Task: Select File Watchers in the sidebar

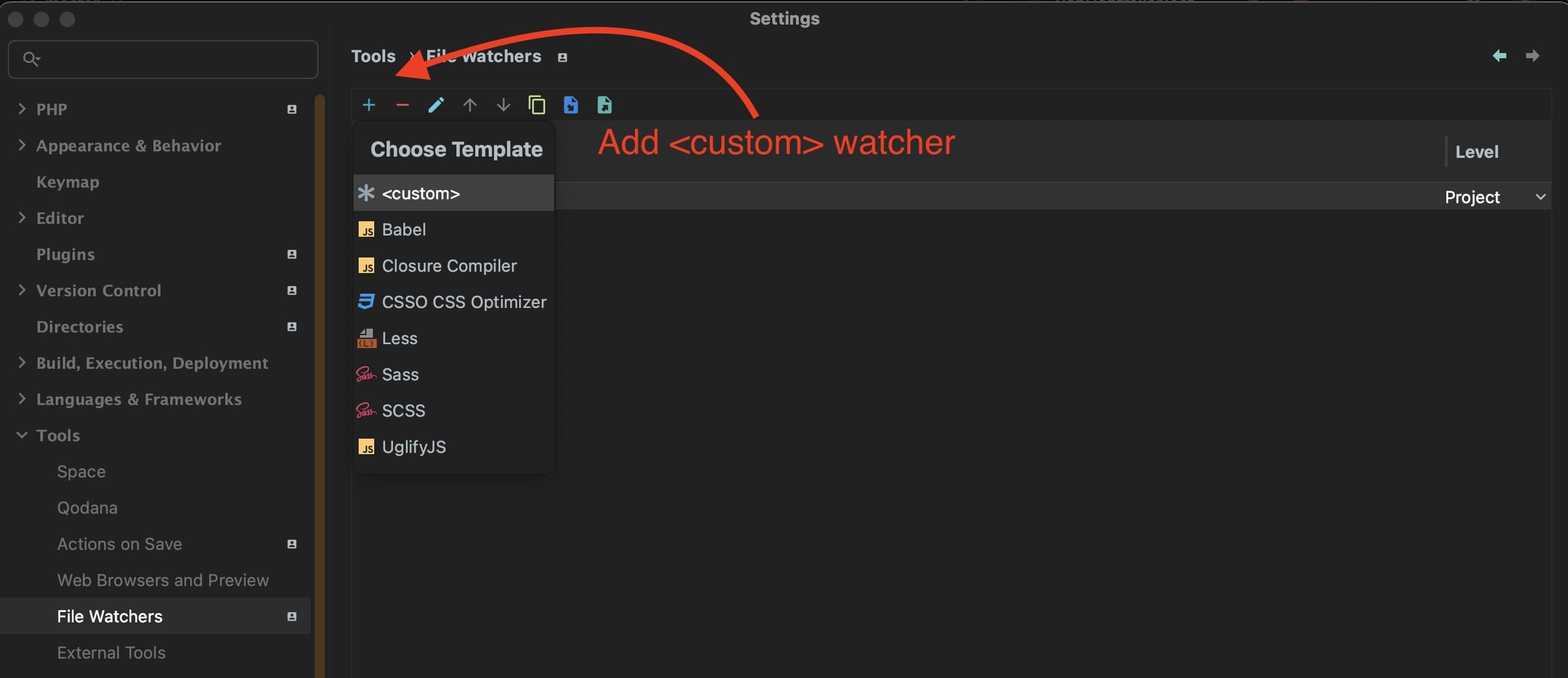Action: point(155,616)
